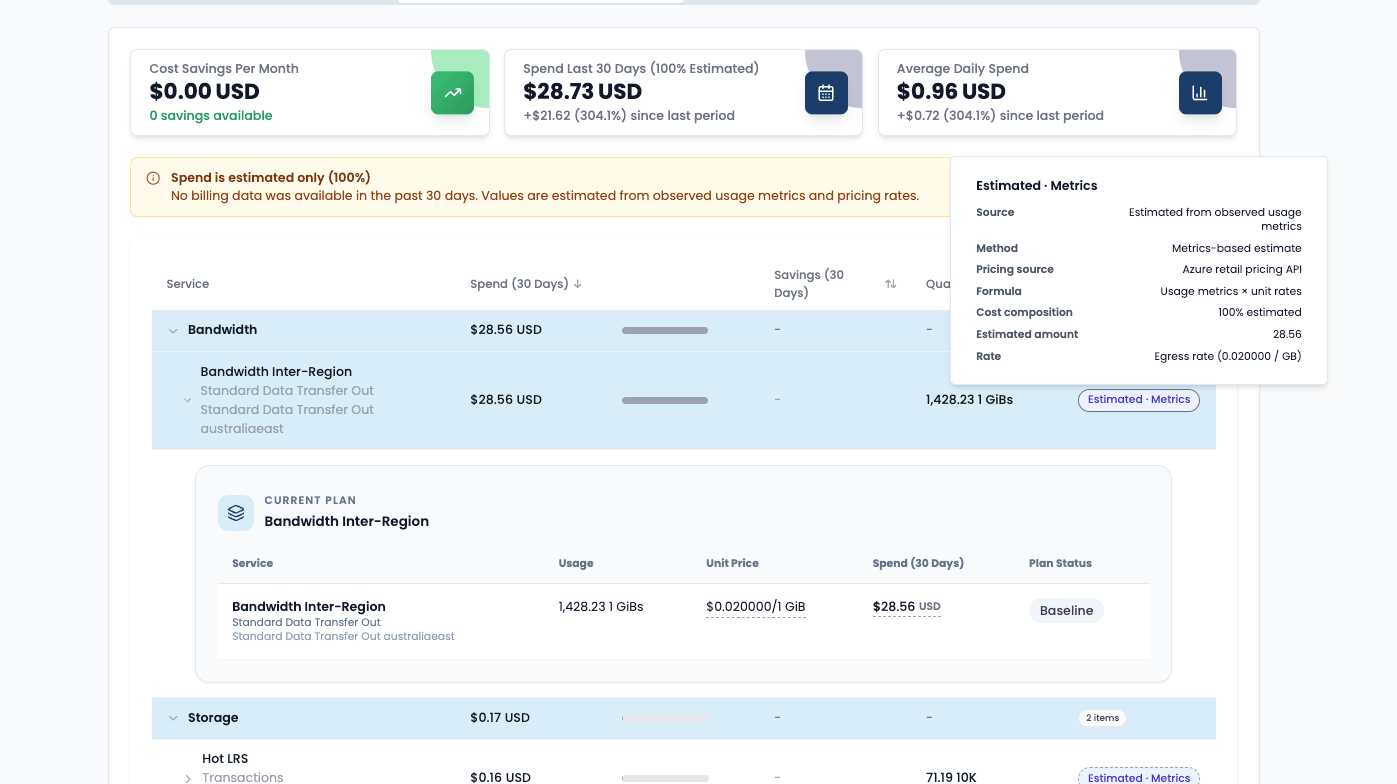Click the green trending chart icon on Cost Savings card
Screen dimensions: 1397x784
(x=452, y=92)
